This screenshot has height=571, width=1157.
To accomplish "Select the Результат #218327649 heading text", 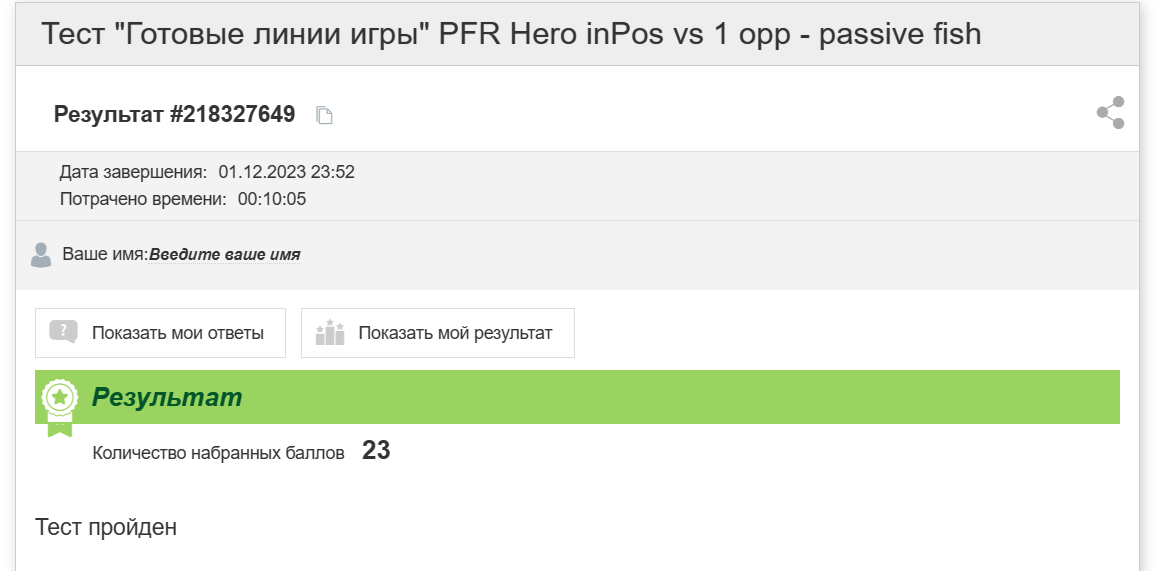I will tap(174, 114).
